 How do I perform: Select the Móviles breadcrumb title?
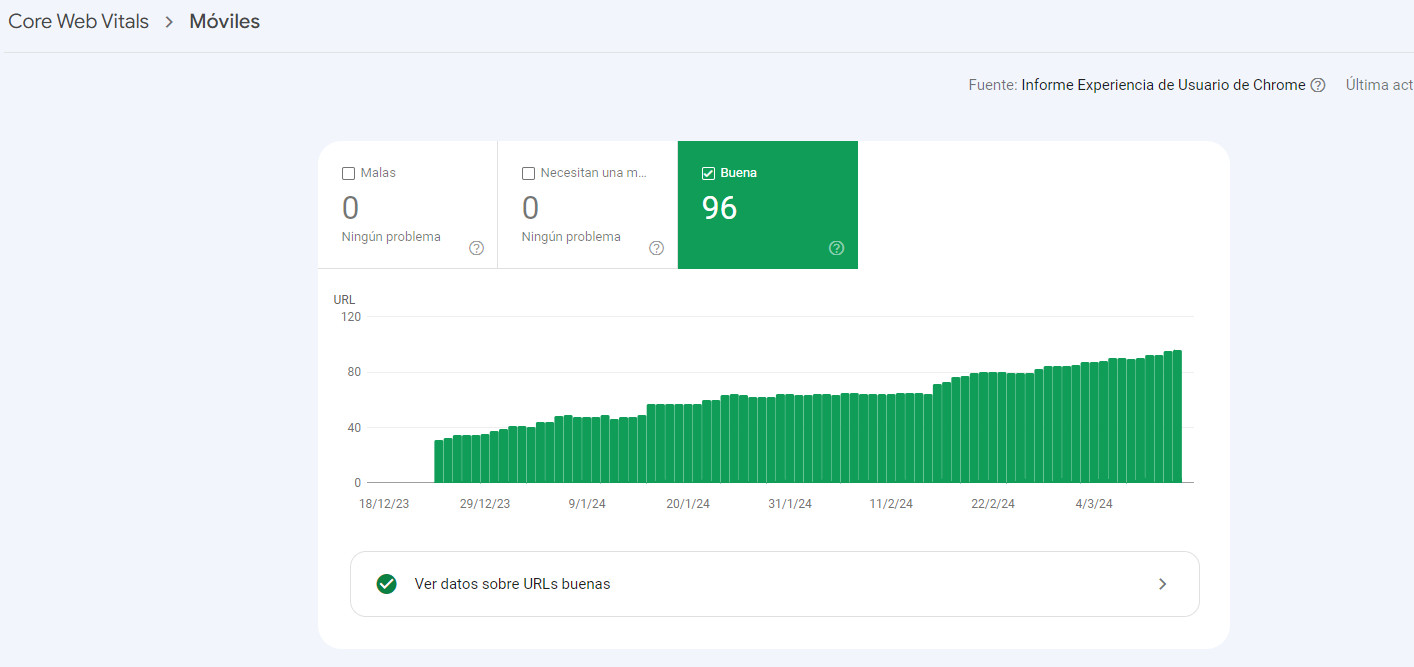224,22
